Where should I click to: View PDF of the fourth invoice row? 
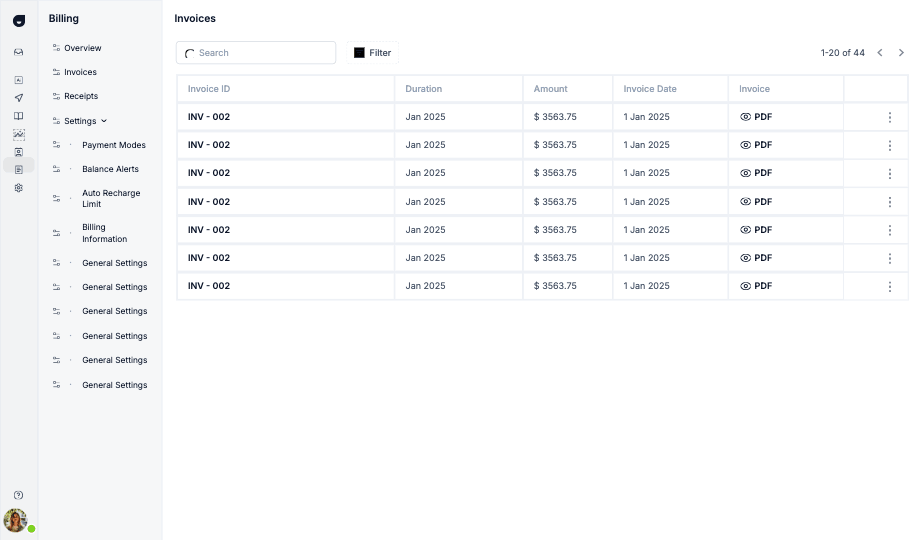point(756,202)
